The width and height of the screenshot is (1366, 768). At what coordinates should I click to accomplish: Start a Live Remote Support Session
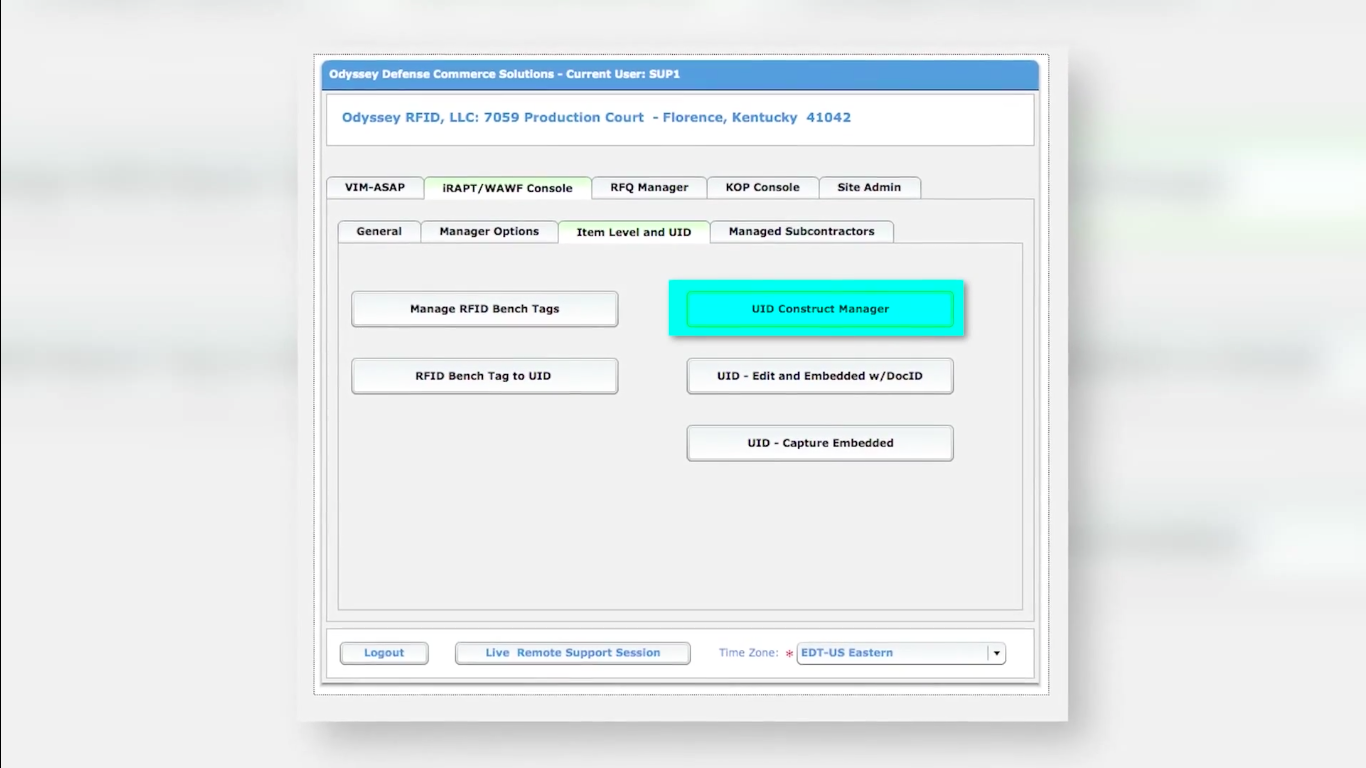[572, 652]
